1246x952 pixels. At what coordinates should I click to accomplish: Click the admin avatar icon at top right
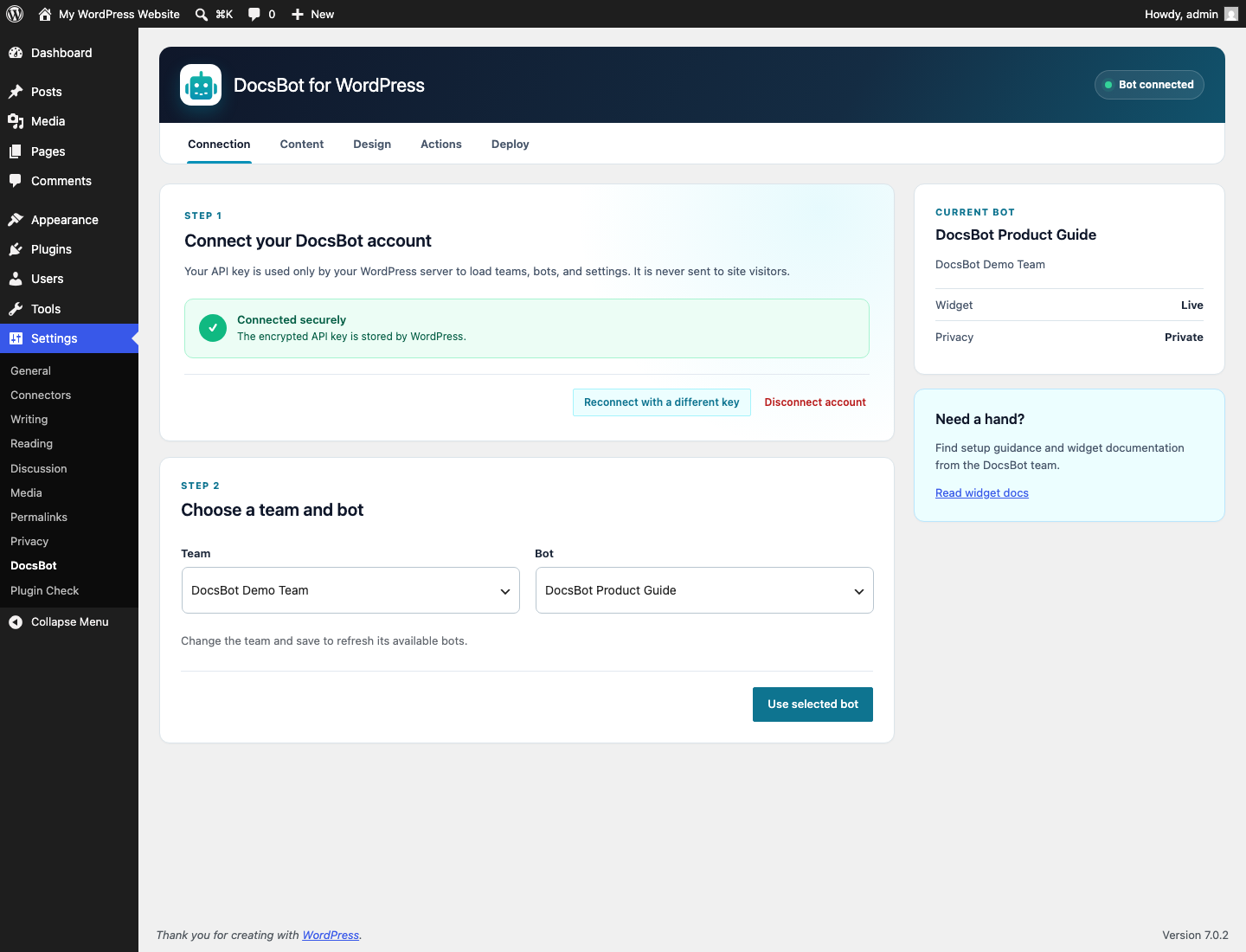[x=1231, y=14]
